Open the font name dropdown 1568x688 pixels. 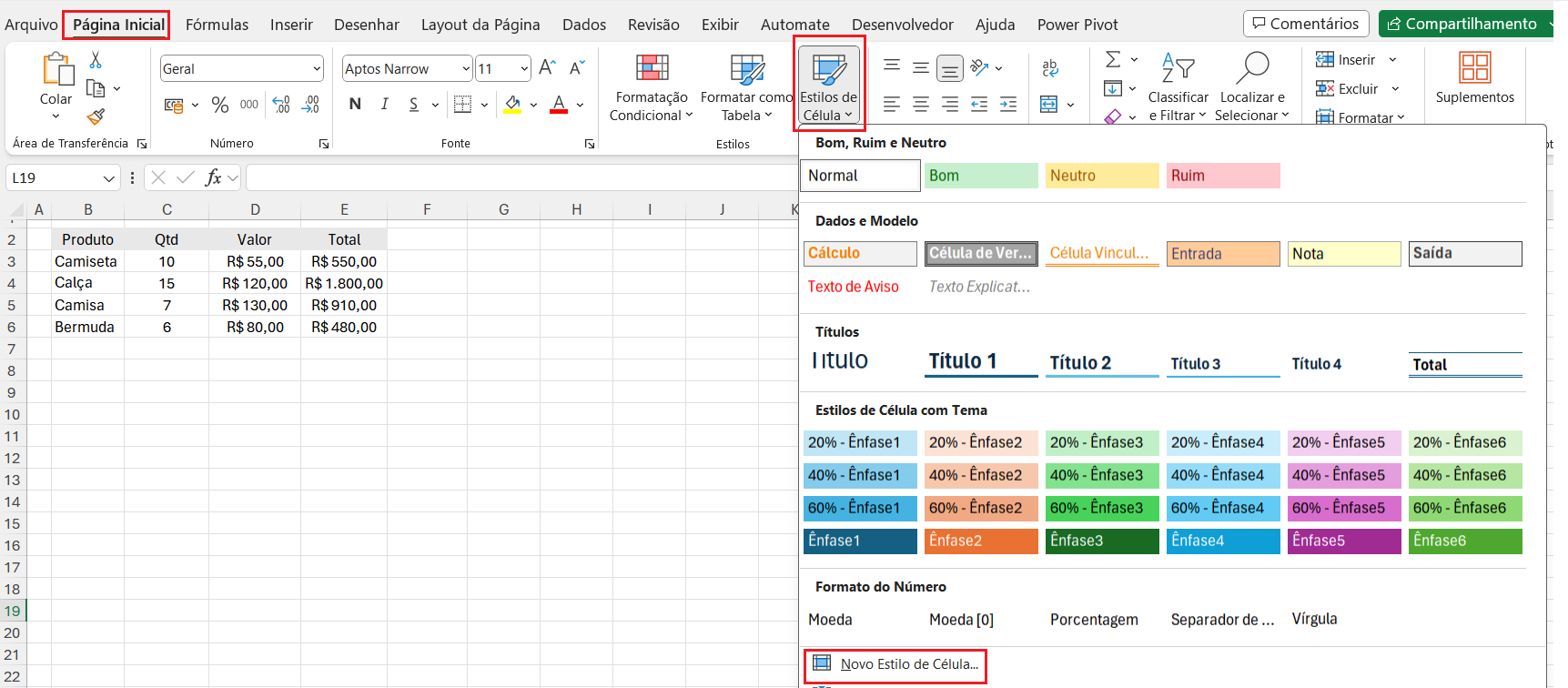coord(466,69)
